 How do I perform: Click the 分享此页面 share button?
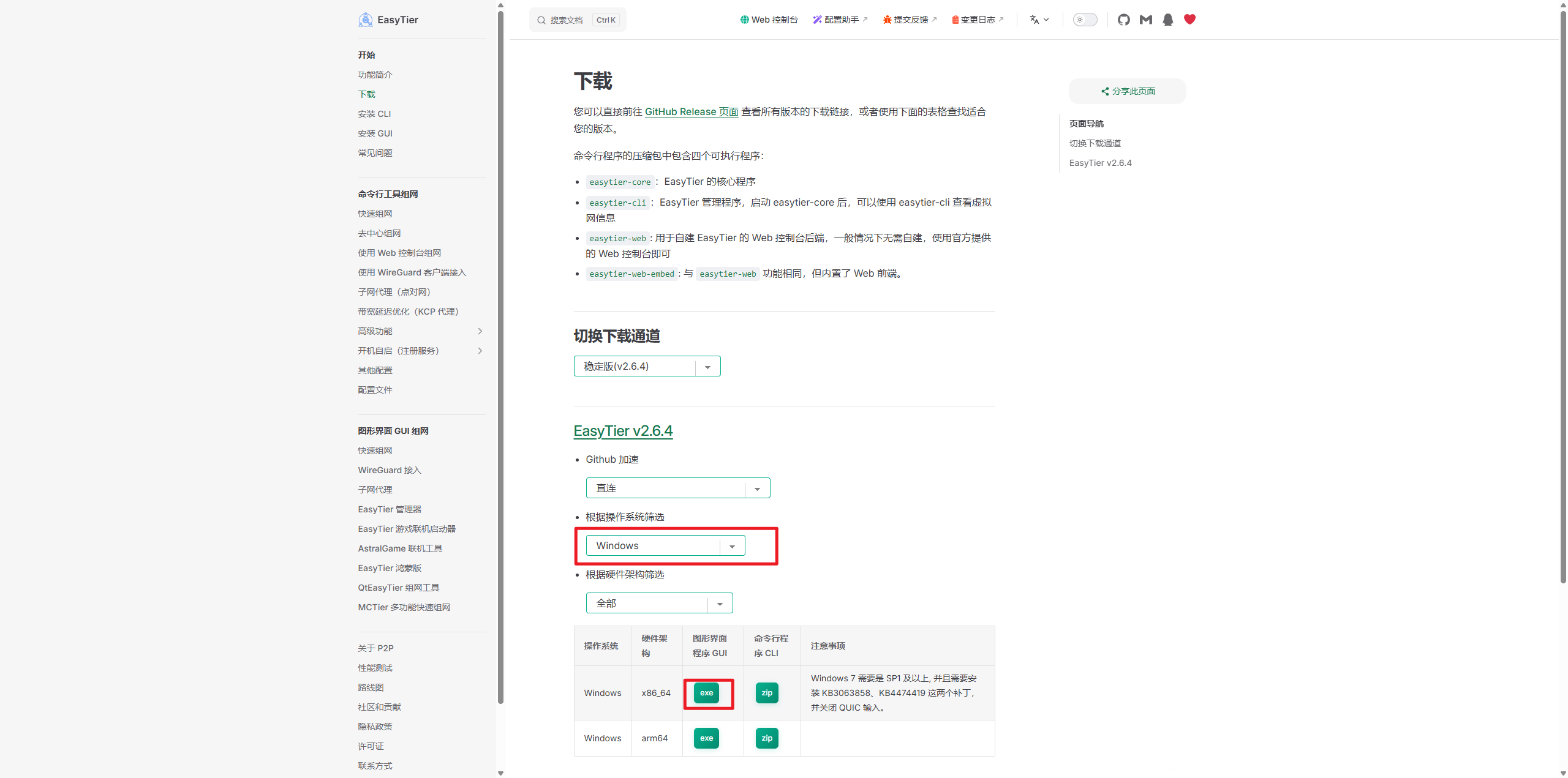1127,91
